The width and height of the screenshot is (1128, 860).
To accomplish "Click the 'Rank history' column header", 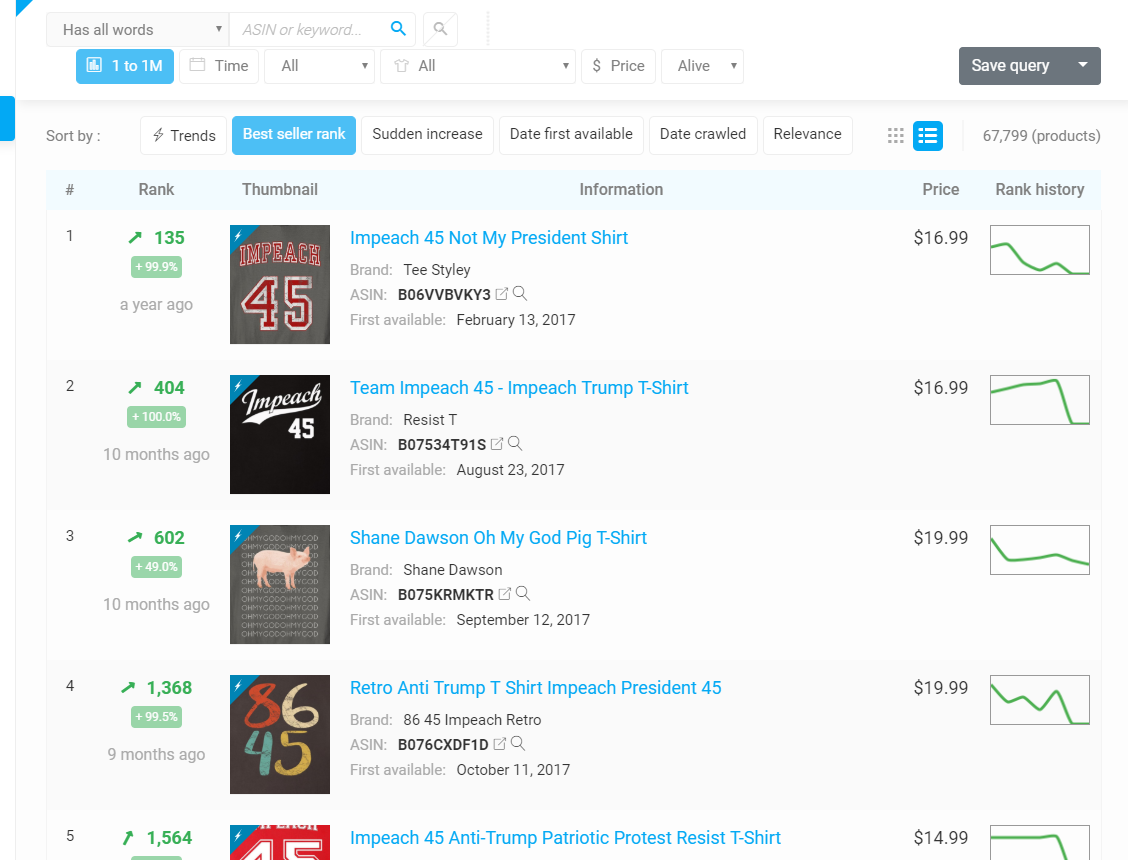I will click(1040, 189).
